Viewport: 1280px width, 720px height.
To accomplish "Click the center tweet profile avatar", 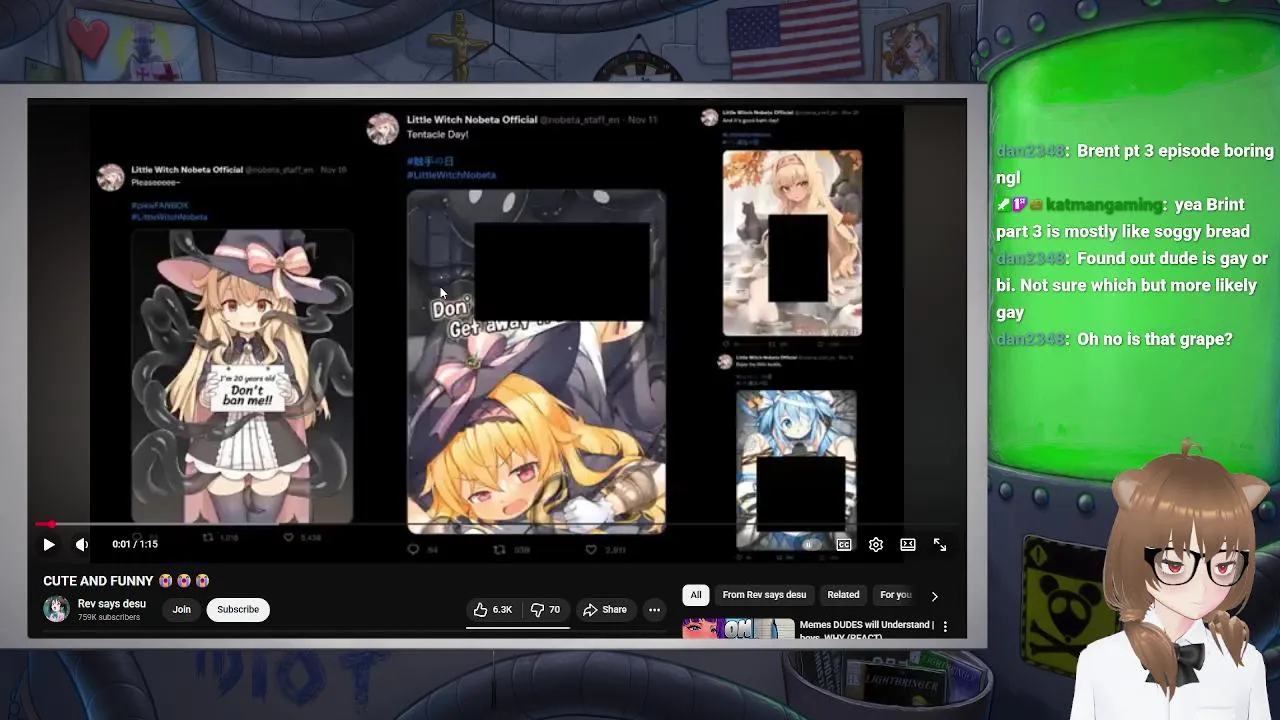I will (x=382, y=129).
